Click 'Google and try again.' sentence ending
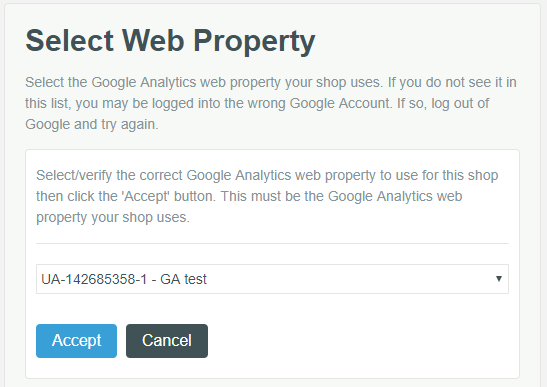Screen dimensions: 547x387 pyautogui.click(x=92, y=124)
